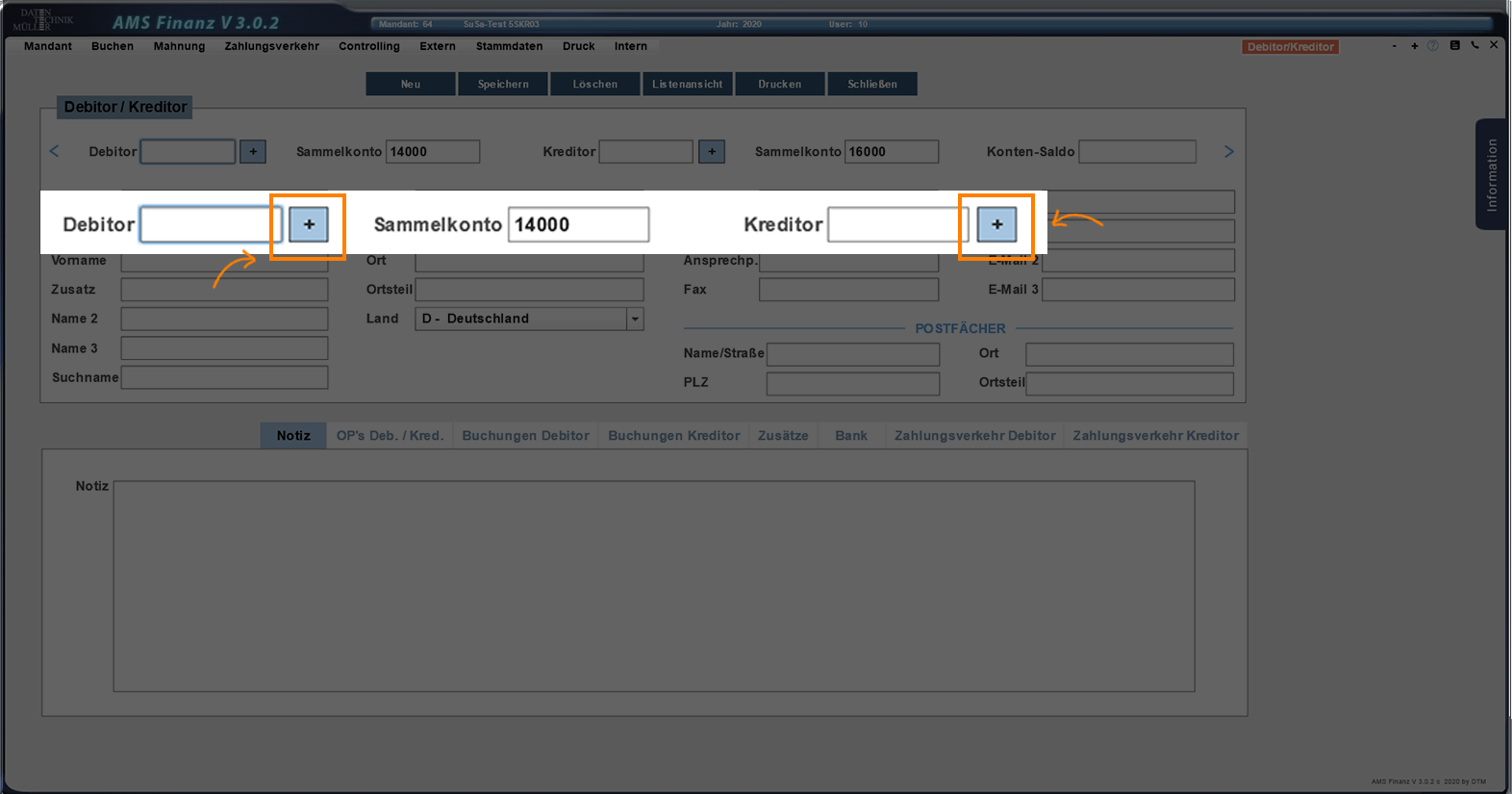Open the Land dropdown showing Deutschland
Viewport: 1512px width, 794px height.
coord(635,319)
